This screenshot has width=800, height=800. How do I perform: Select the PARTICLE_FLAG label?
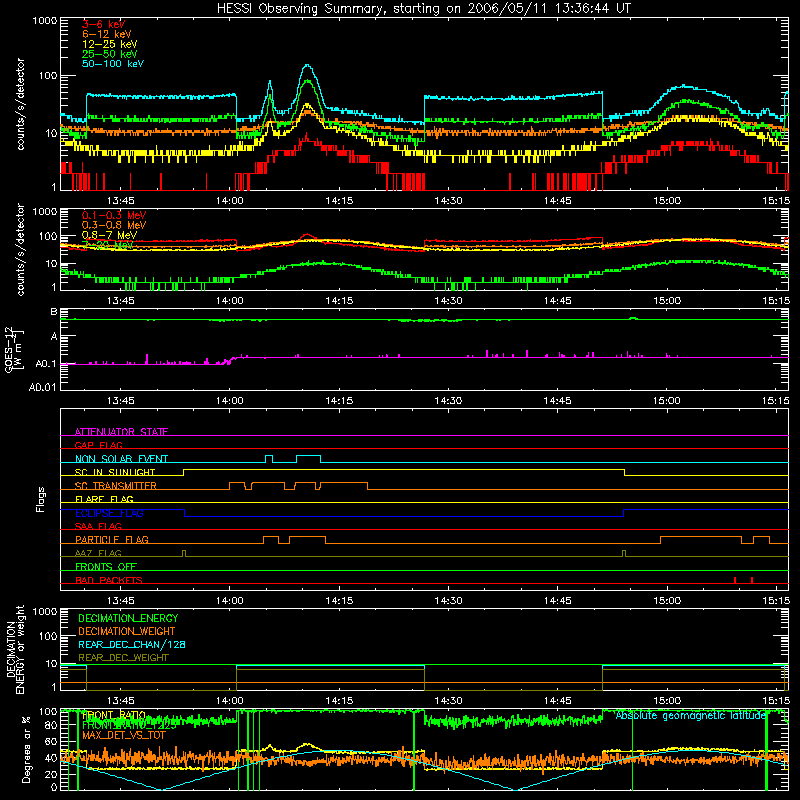point(112,539)
